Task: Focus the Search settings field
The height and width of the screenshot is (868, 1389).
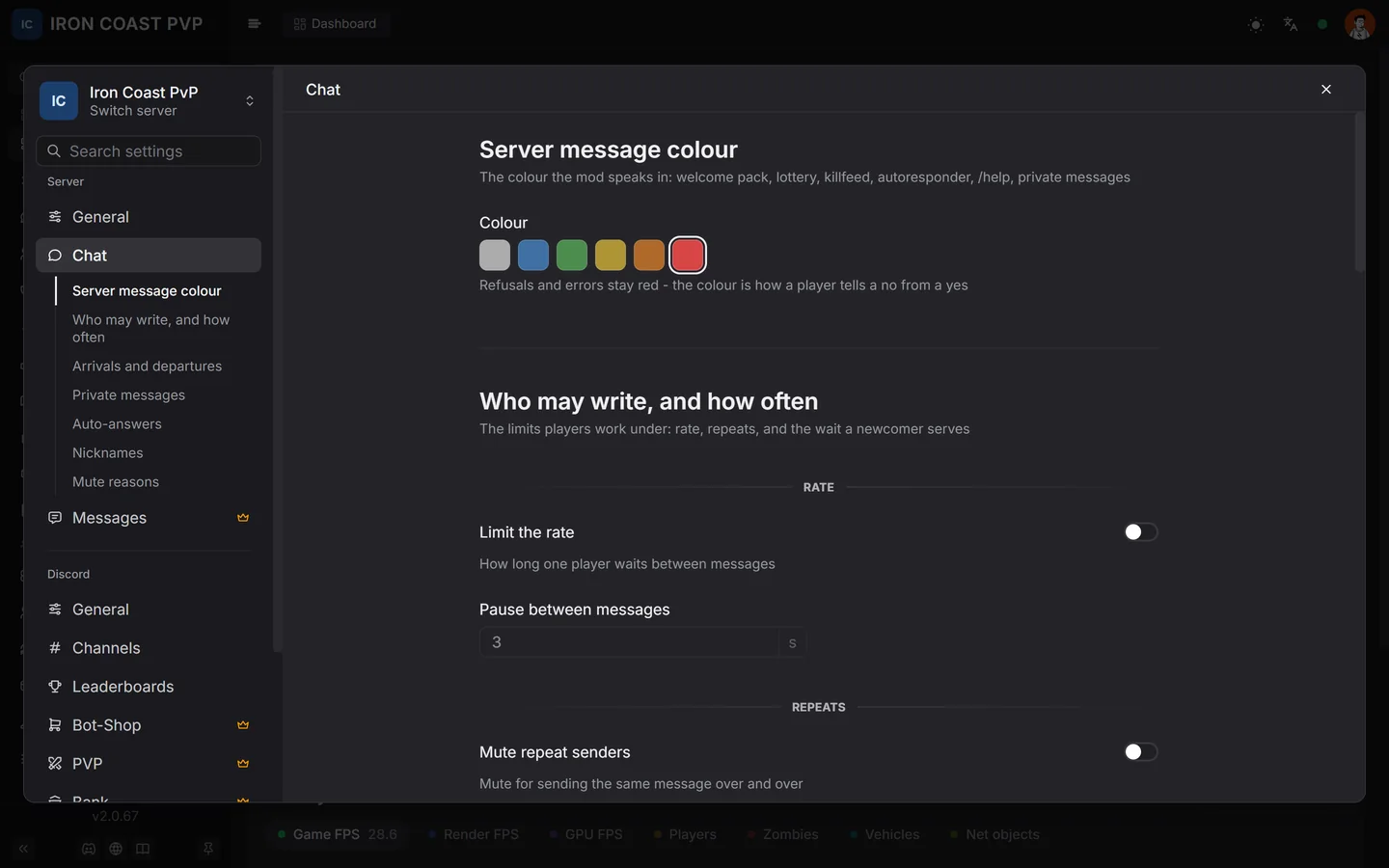Action: pyautogui.click(x=149, y=151)
